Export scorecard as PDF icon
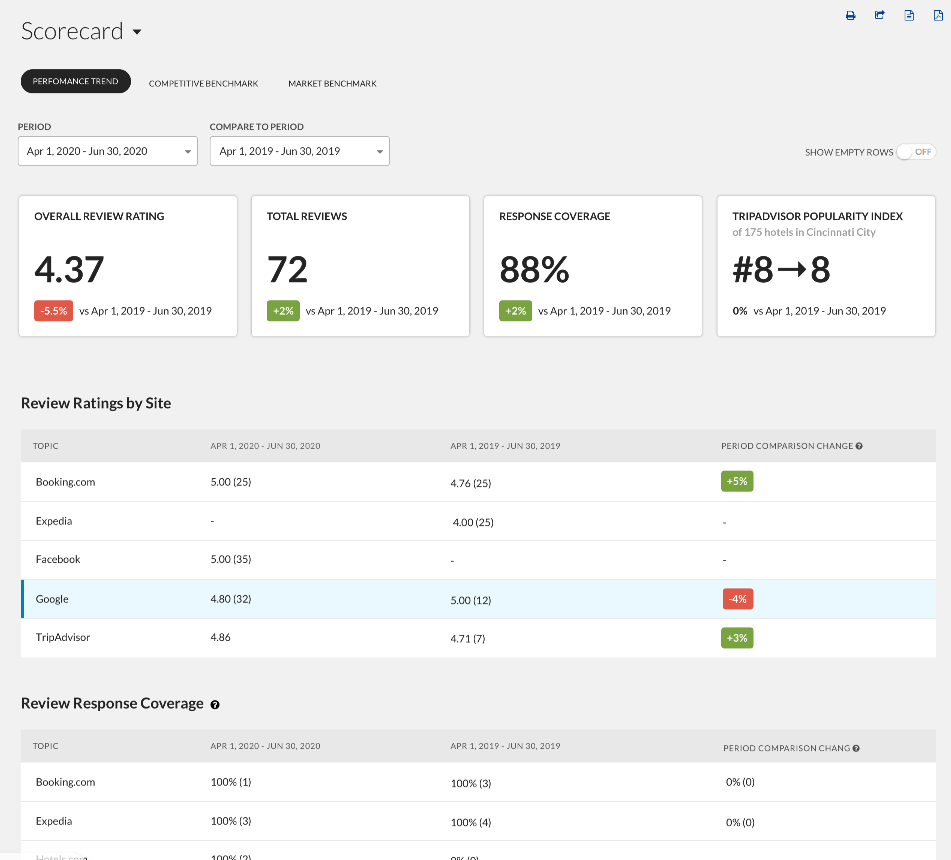Viewport: 951px width, 860px height. (x=938, y=15)
